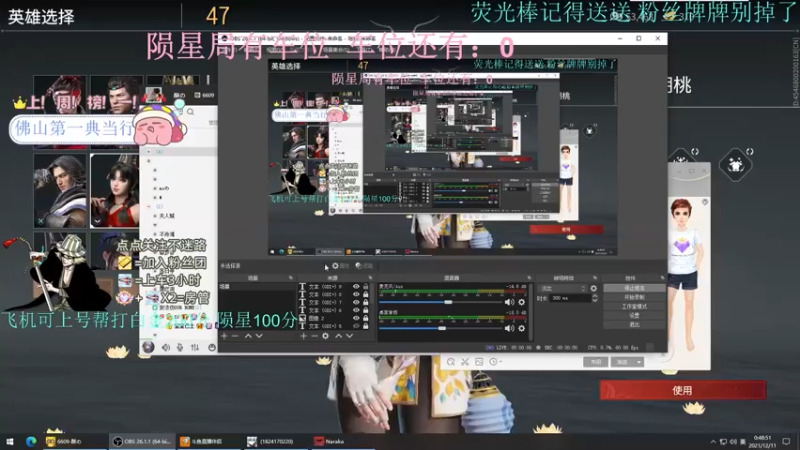This screenshot has width=800, height=450.
Task: Toggle lock on first text source
Action: pos(366,287)
